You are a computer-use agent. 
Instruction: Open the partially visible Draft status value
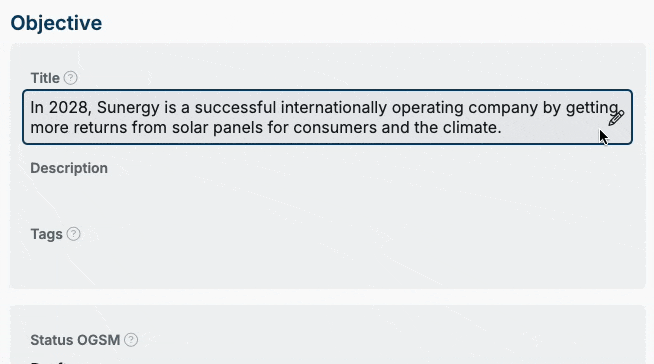click(x=48, y=362)
